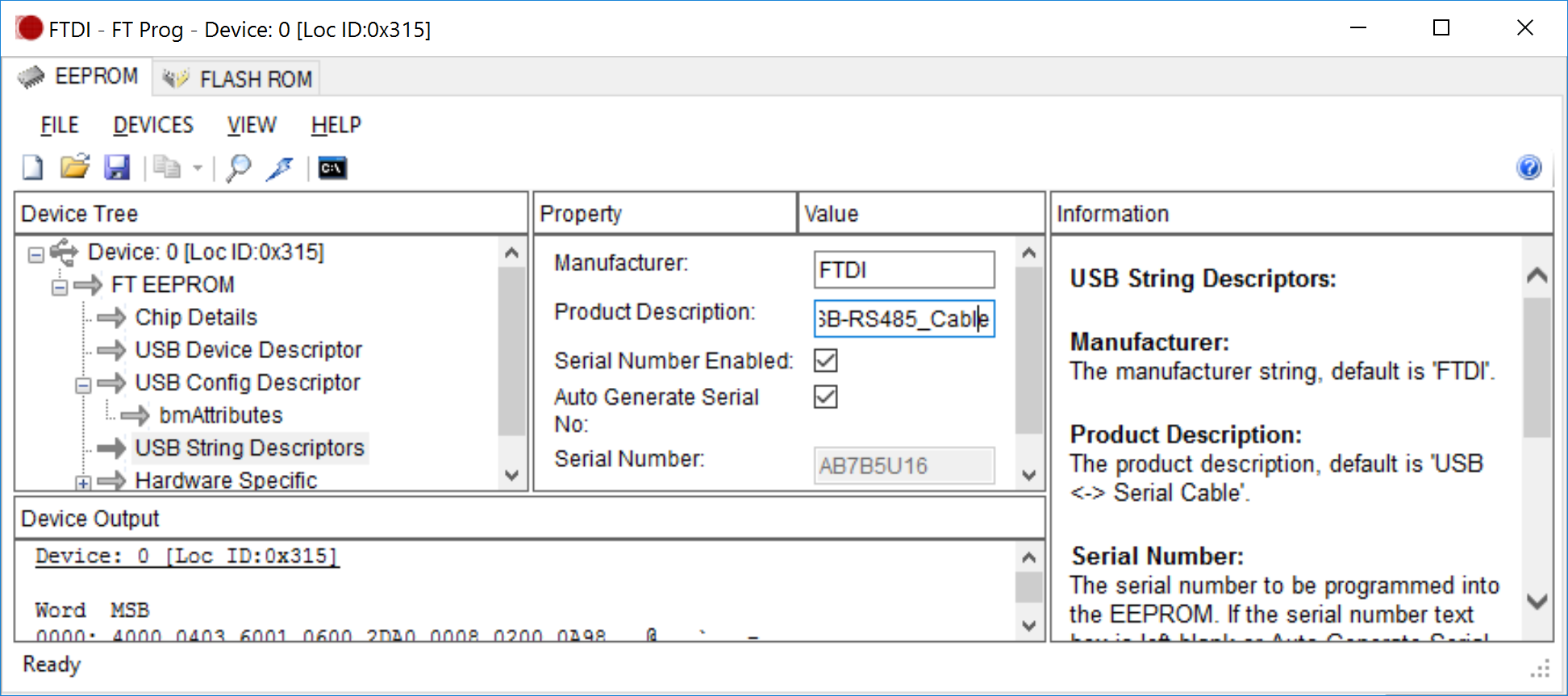Click the arrow icon beside Chip Details
1568x696 pixels.
(x=111, y=318)
